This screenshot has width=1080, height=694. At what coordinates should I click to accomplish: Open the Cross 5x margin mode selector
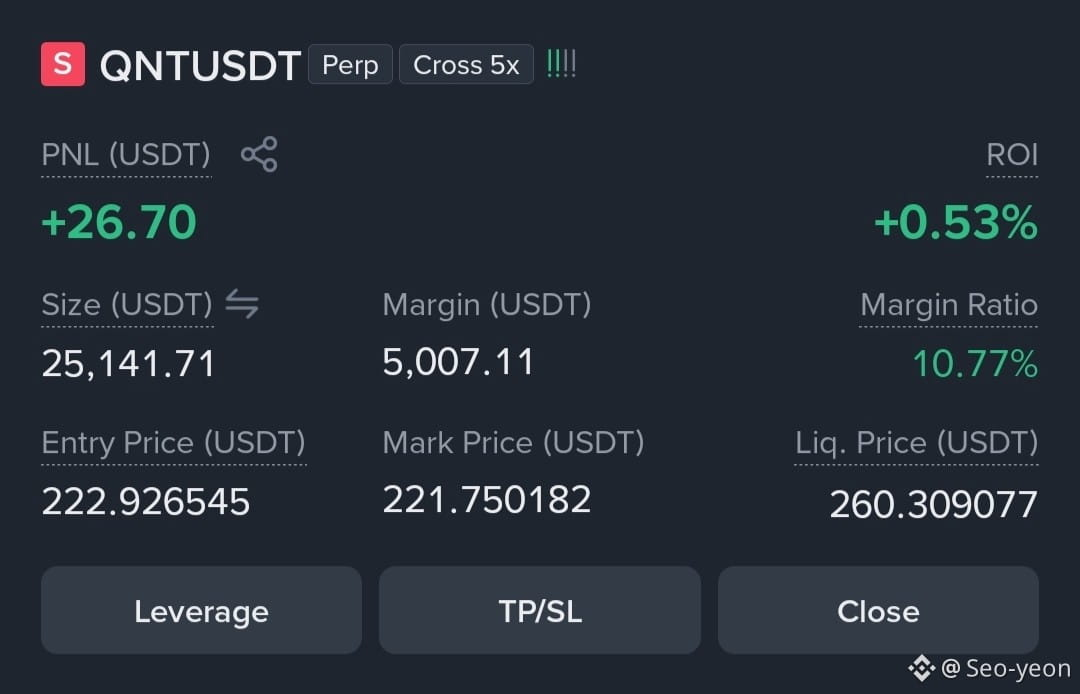[466, 65]
